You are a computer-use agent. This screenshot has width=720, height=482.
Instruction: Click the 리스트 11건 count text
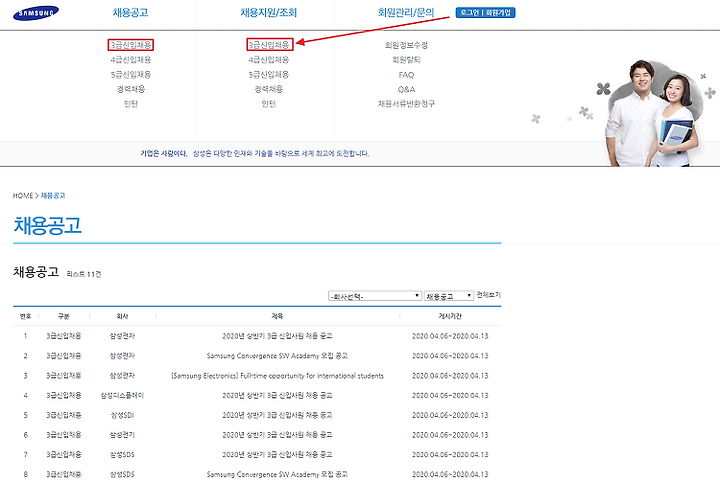point(84,274)
